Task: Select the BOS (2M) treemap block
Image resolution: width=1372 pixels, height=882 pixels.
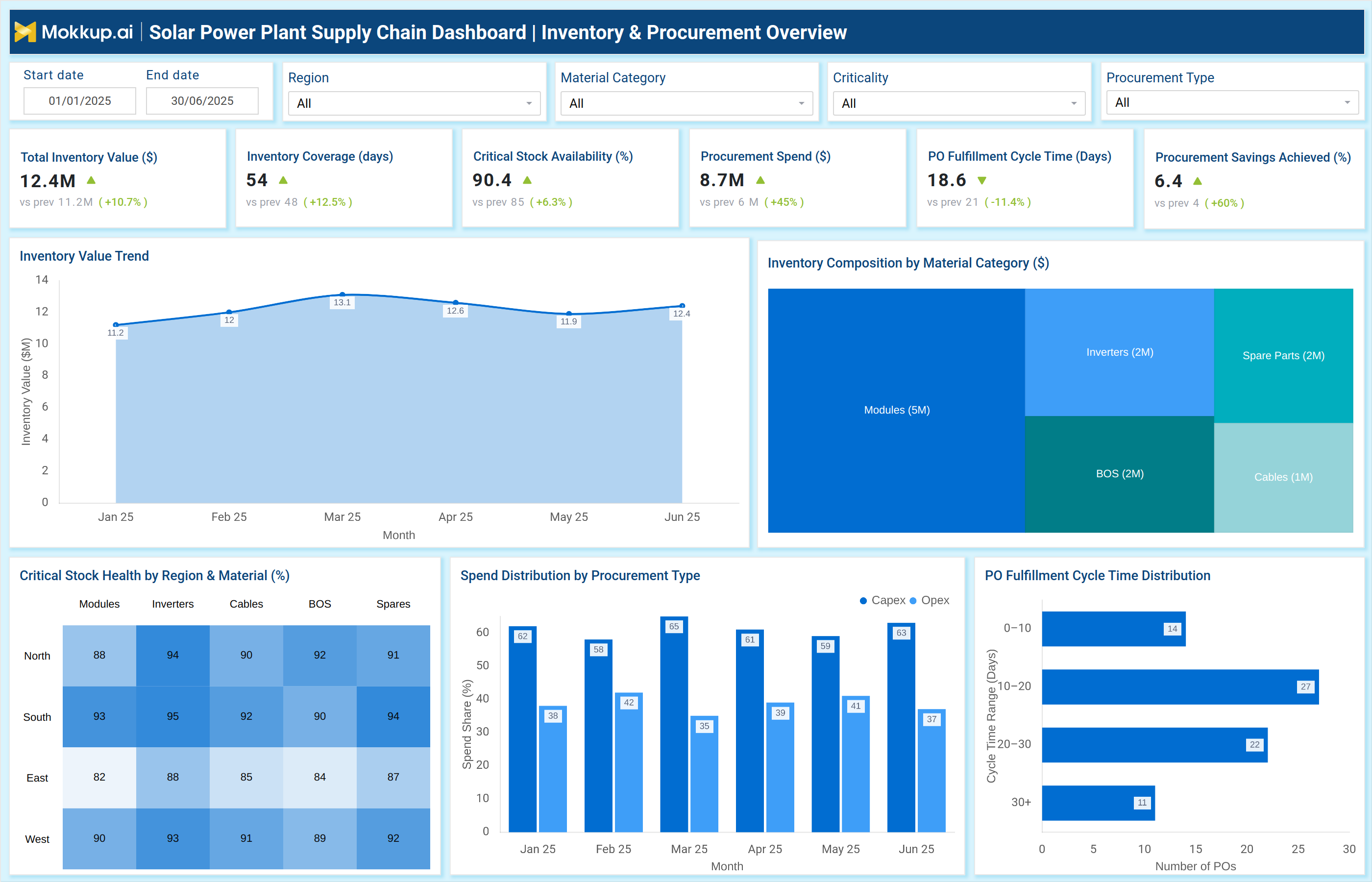Action: [x=1119, y=474]
